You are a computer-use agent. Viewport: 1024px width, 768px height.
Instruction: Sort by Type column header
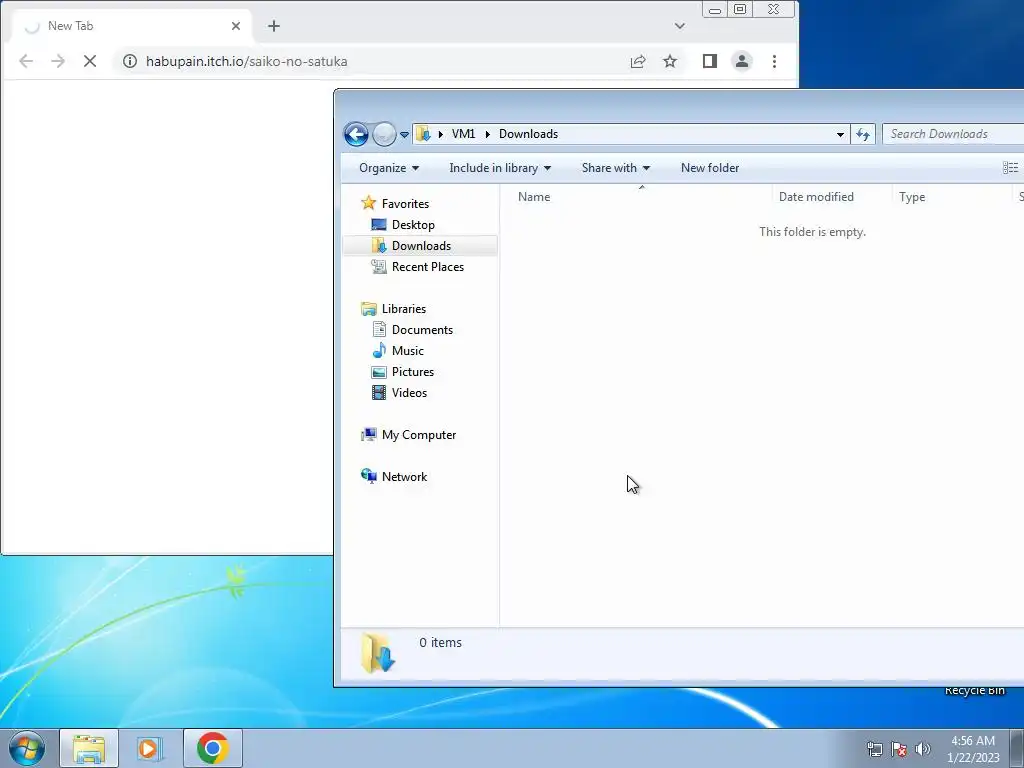pyautogui.click(x=952, y=197)
